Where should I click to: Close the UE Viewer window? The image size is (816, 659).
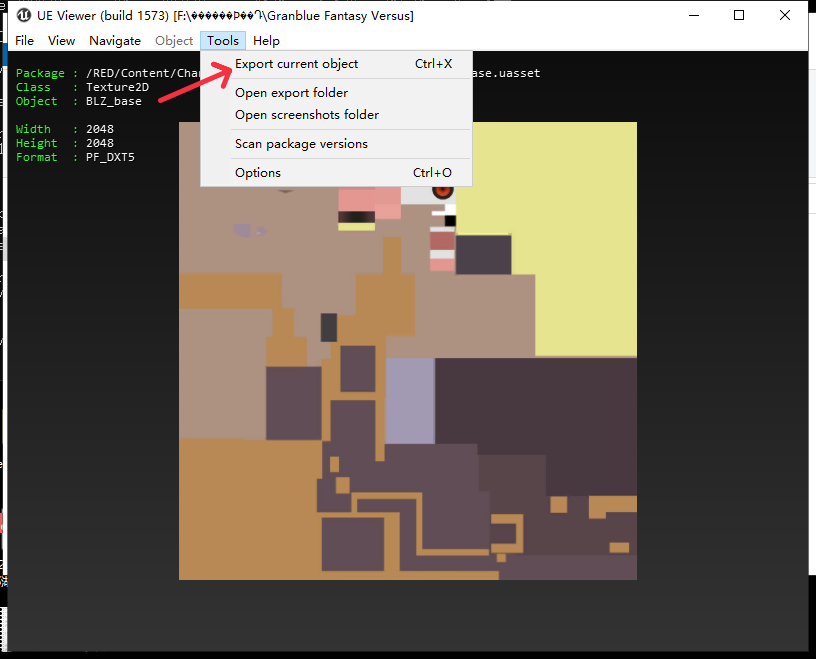pos(785,16)
